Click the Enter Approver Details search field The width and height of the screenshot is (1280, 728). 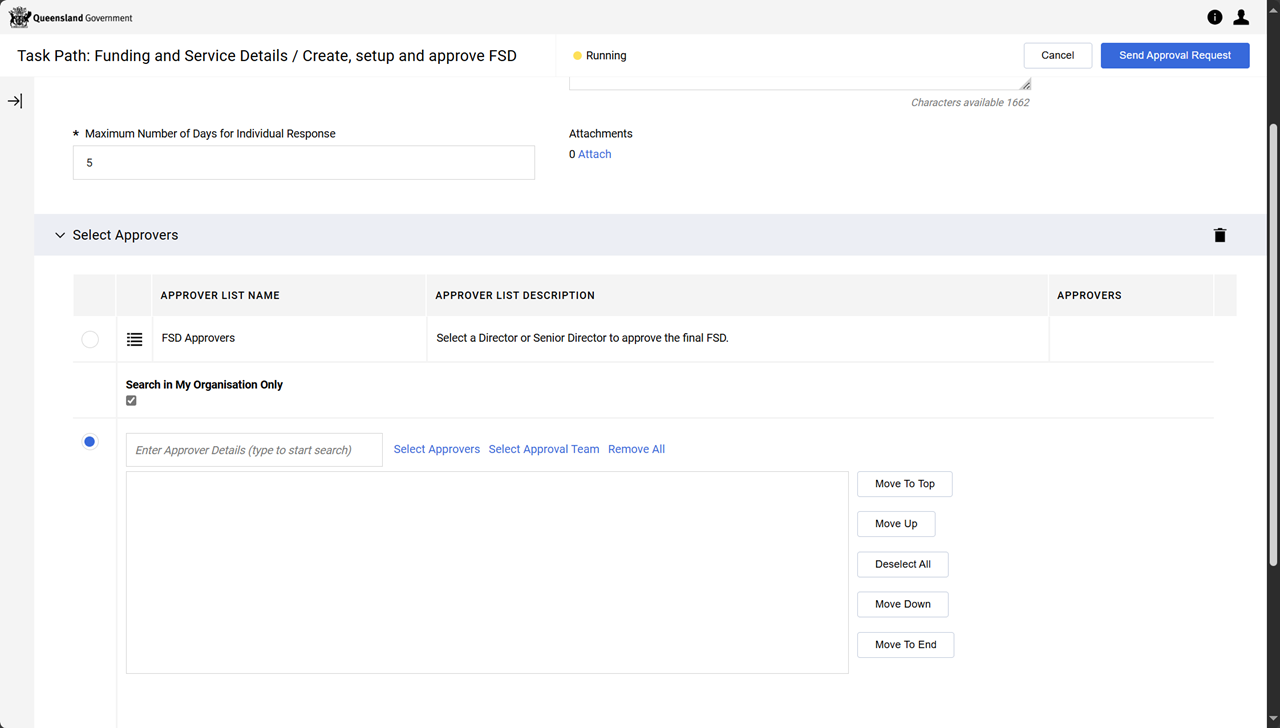pyautogui.click(x=254, y=450)
